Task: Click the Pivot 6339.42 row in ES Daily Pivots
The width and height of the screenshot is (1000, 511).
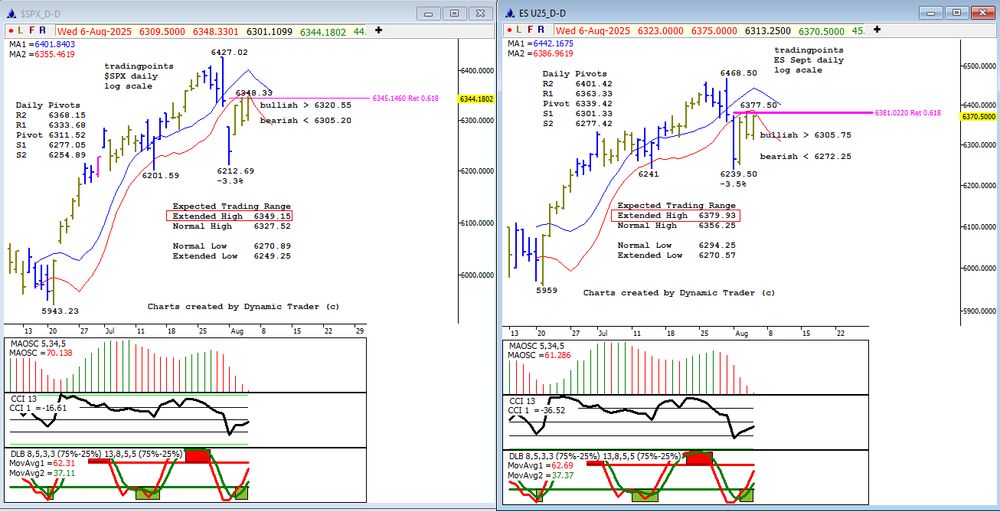Action: coord(578,103)
